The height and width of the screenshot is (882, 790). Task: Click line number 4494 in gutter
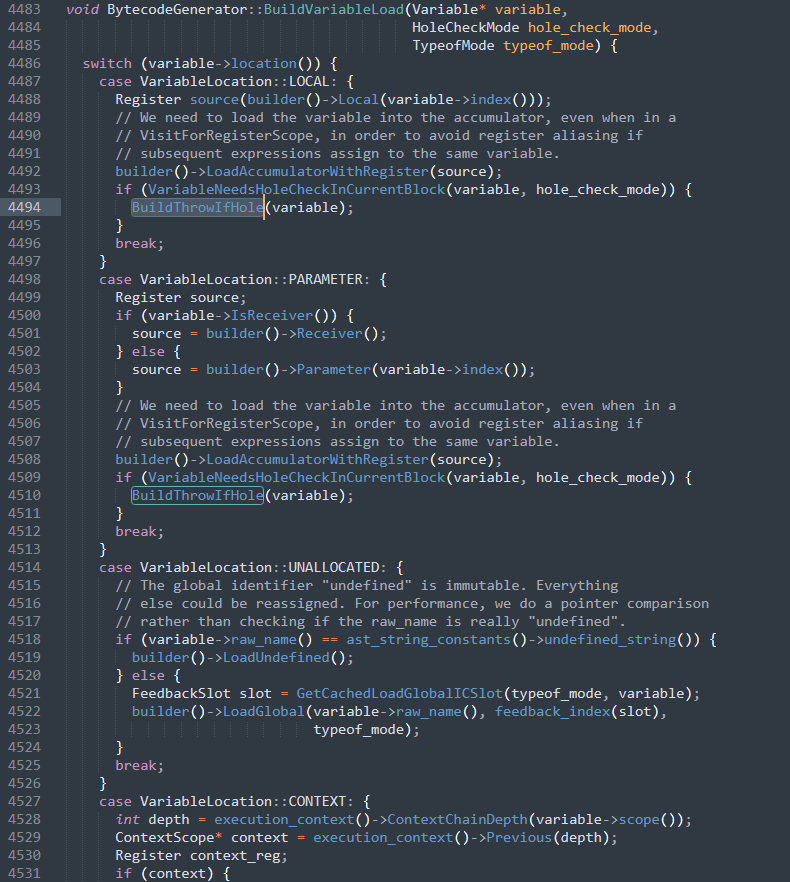click(24, 208)
